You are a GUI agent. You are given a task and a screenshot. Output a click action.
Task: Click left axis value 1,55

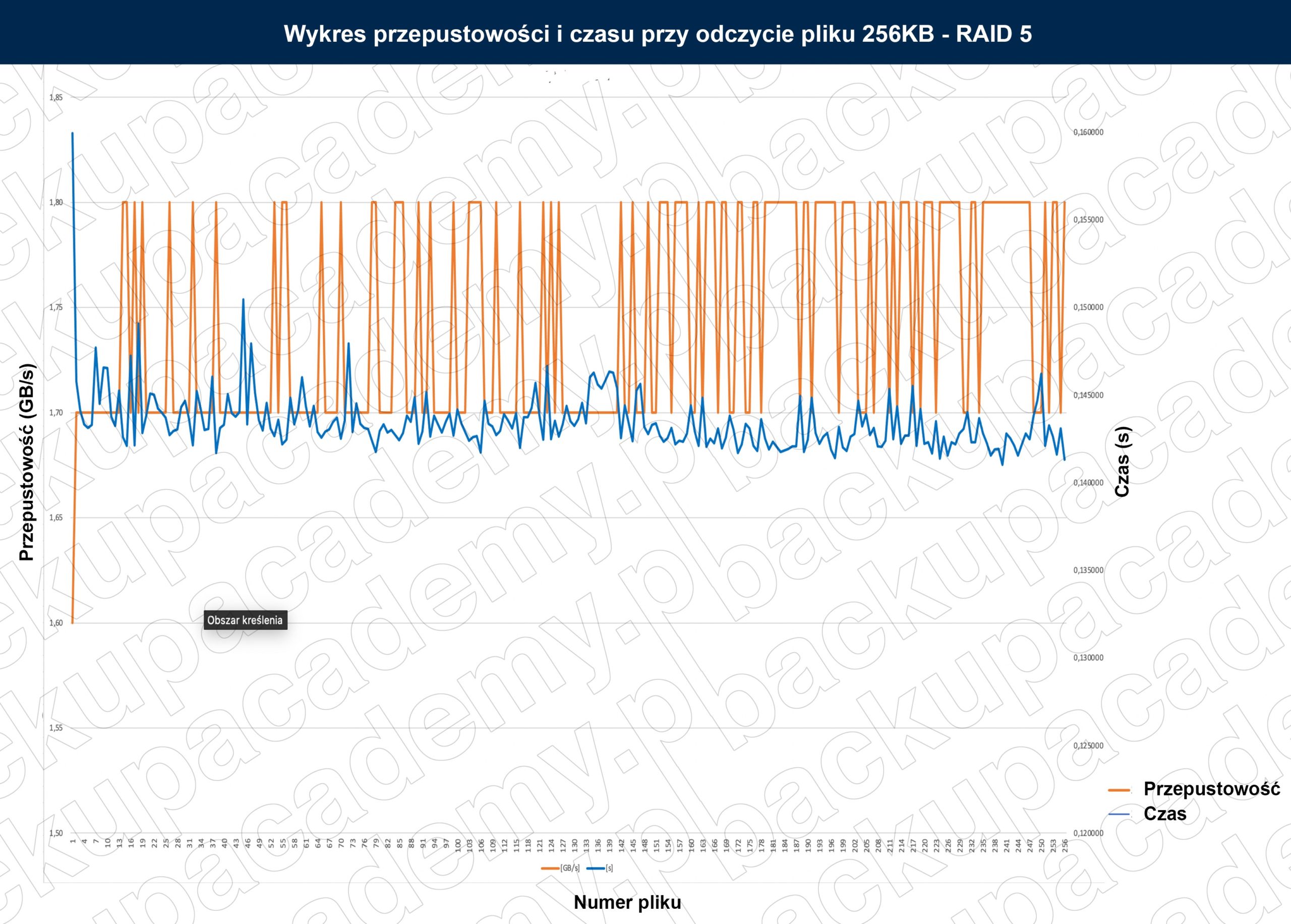(56, 728)
